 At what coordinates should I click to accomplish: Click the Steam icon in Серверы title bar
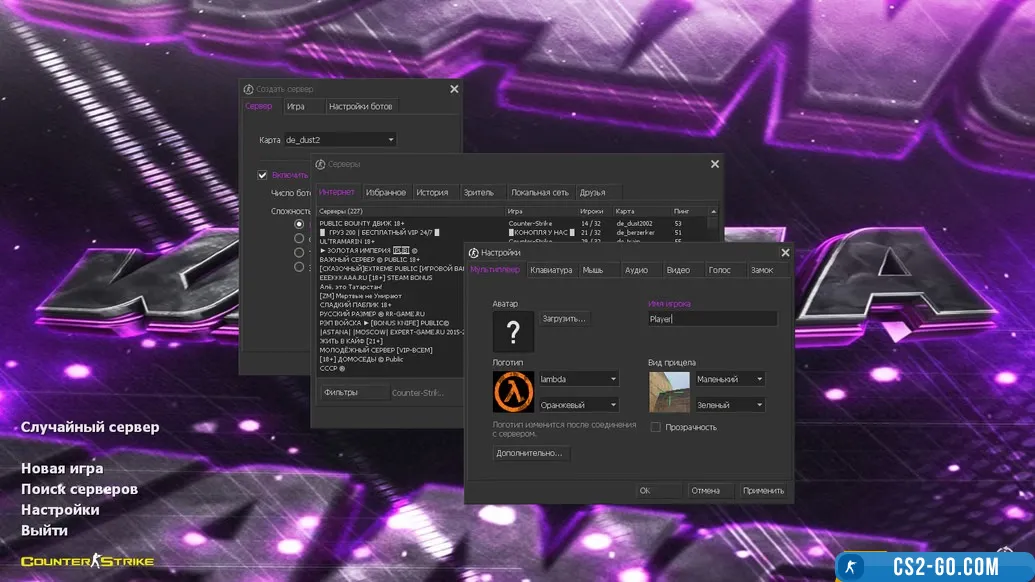(320, 164)
